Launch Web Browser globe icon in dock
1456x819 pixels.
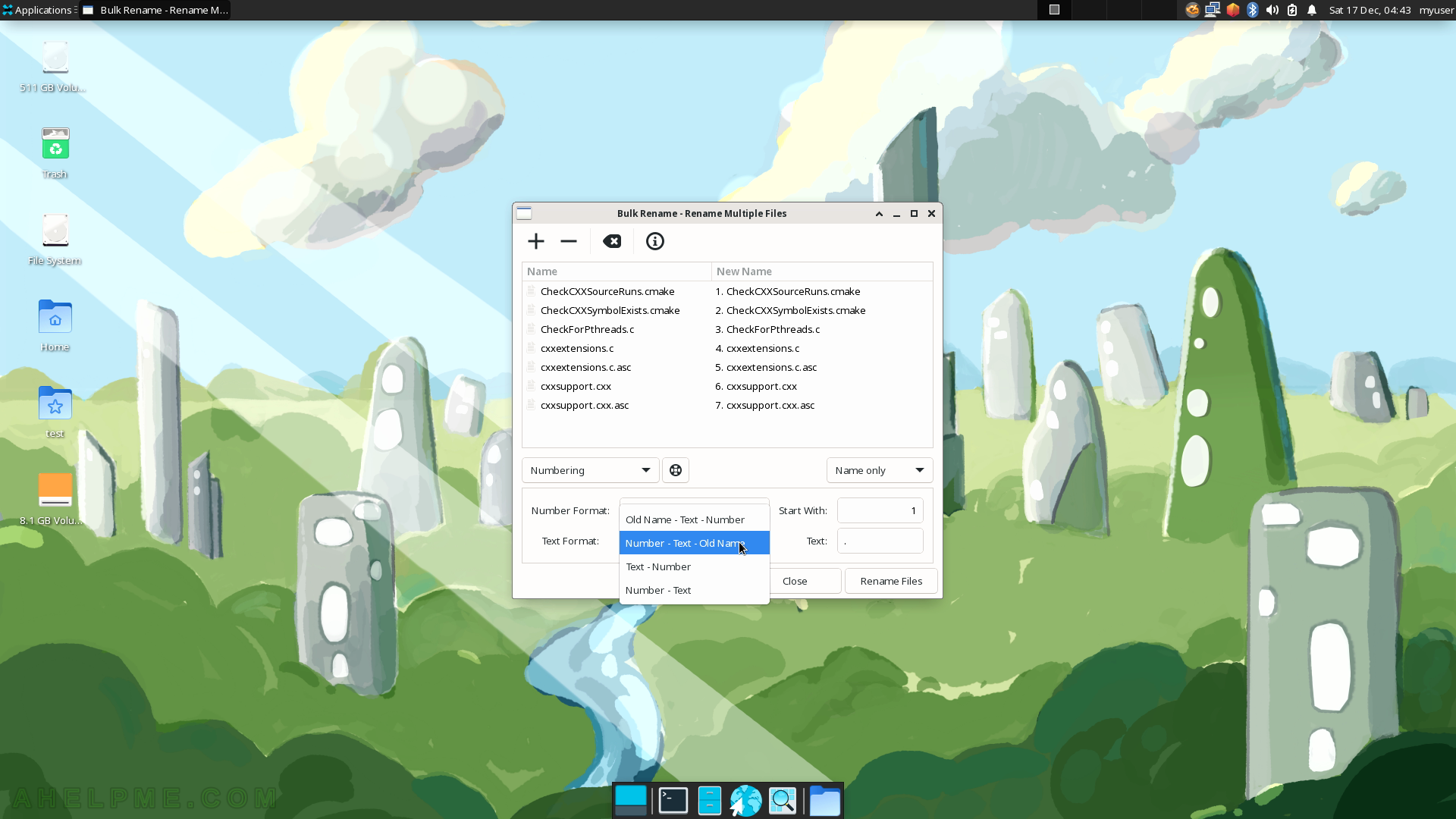(746, 801)
